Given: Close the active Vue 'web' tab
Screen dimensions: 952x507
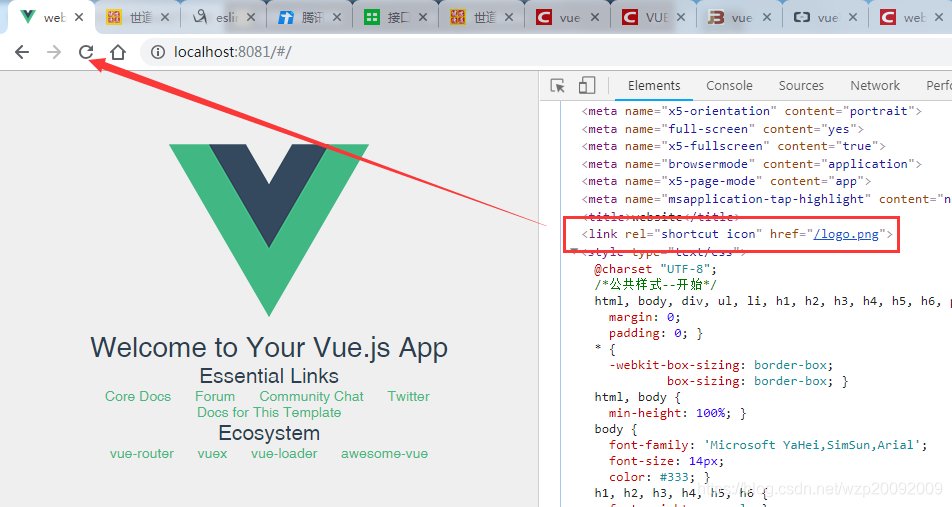Looking at the screenshot, I should pyautogui.click(x=79, y=18).
